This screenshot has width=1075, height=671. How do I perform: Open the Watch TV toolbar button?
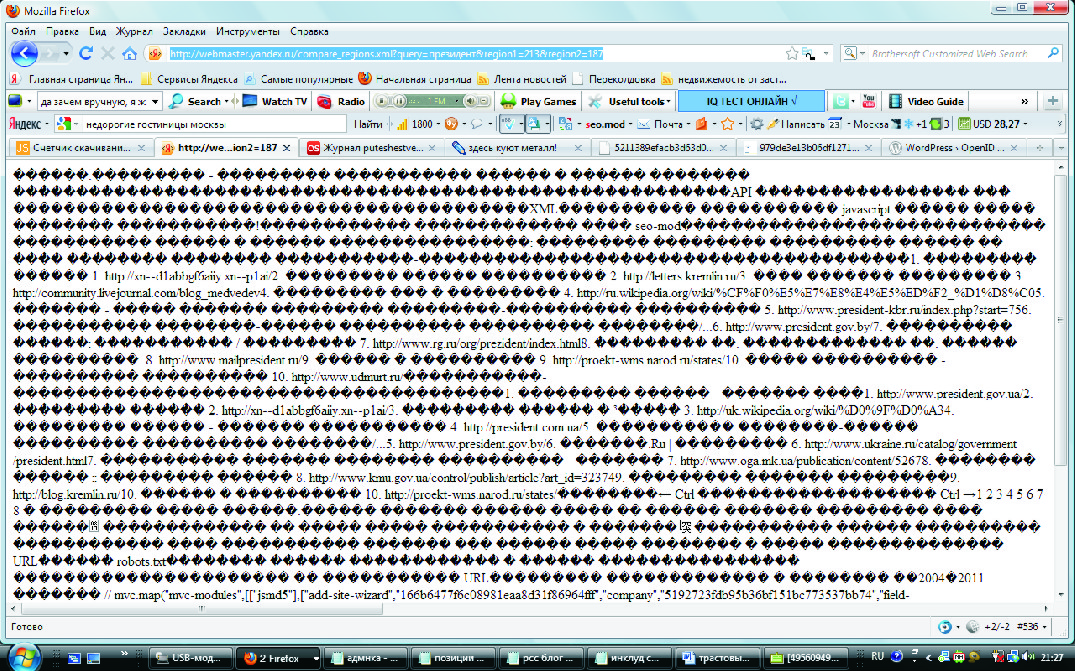[275, 101]
